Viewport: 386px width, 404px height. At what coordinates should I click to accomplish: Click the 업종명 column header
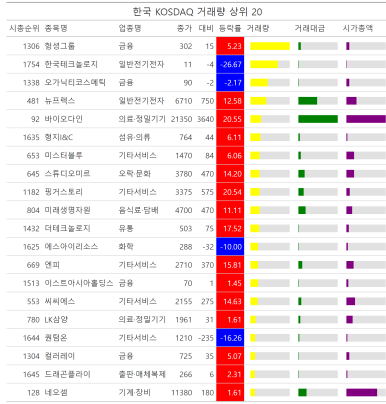point(130,28)
